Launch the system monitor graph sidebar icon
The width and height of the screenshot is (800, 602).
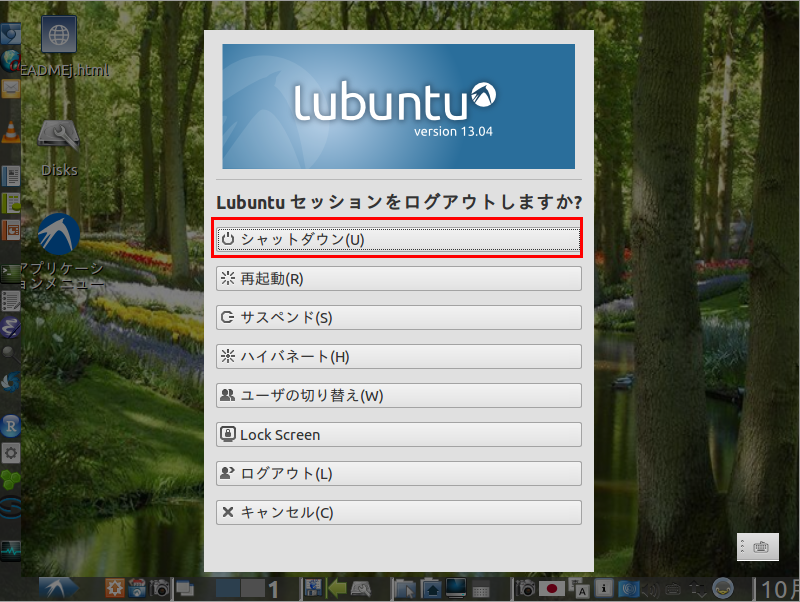(x=10, y=550)
